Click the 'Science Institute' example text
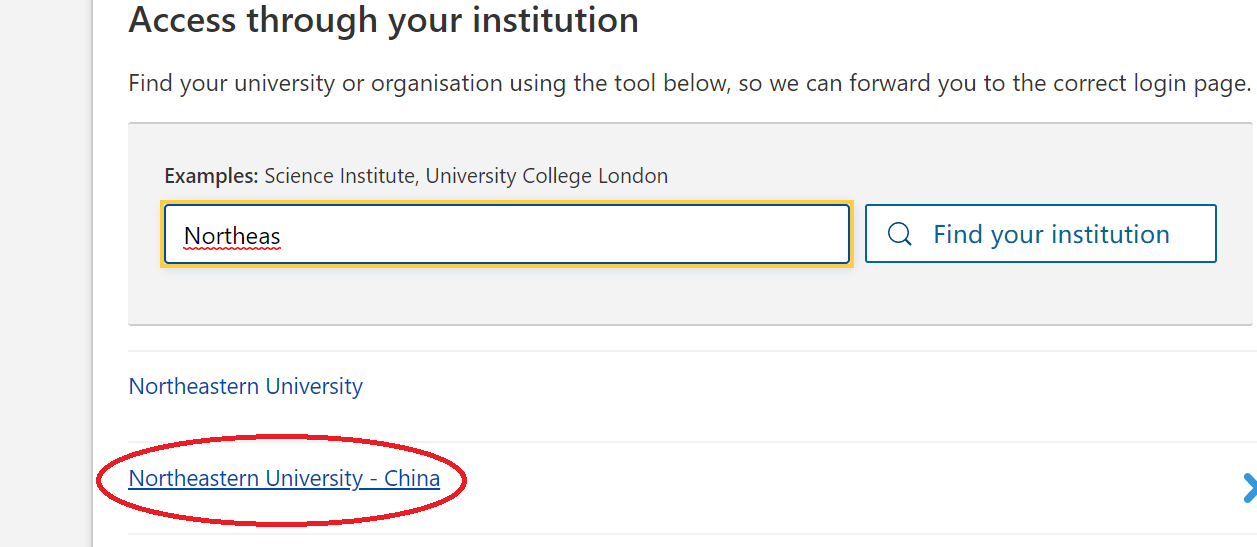The image size is (1257, 547). click(x=339, y=176)
